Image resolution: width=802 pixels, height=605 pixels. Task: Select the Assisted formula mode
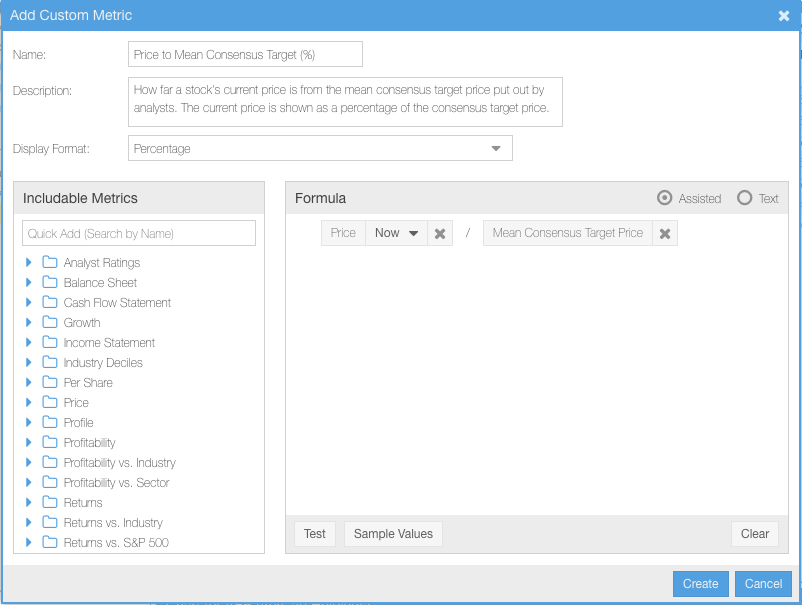[664, 198]
